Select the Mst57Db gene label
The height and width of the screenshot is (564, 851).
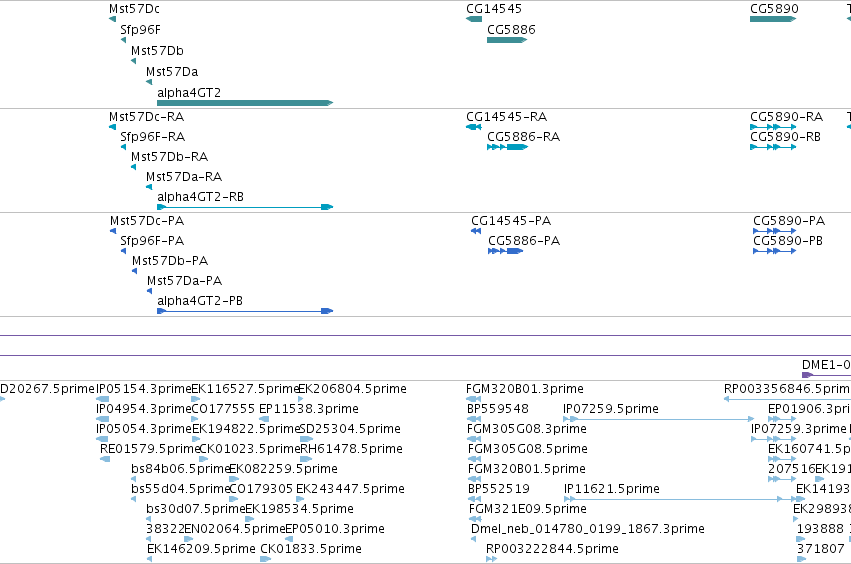[x=157, y=51]
